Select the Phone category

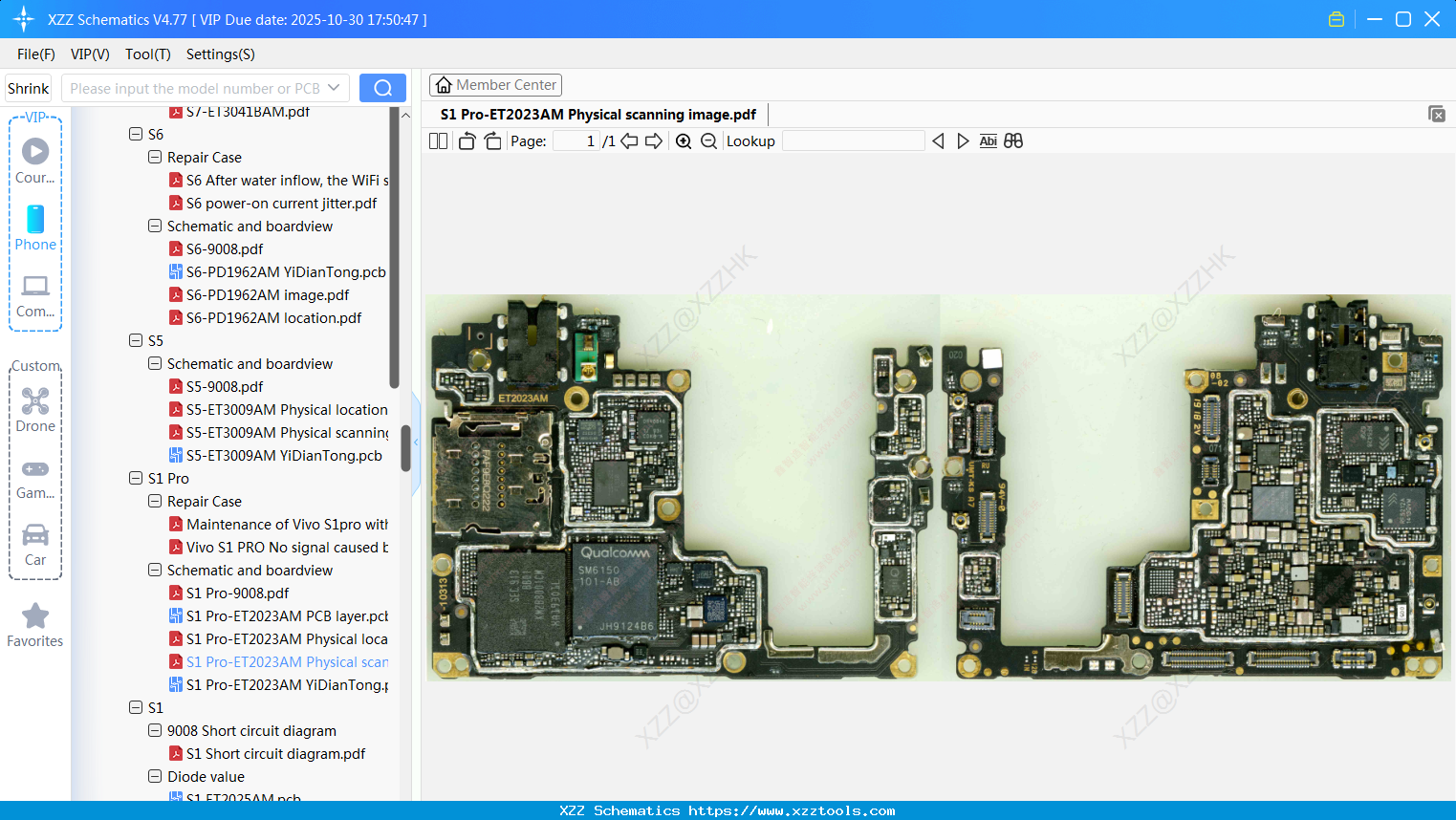pyautogui.click(x=35, y=227)
